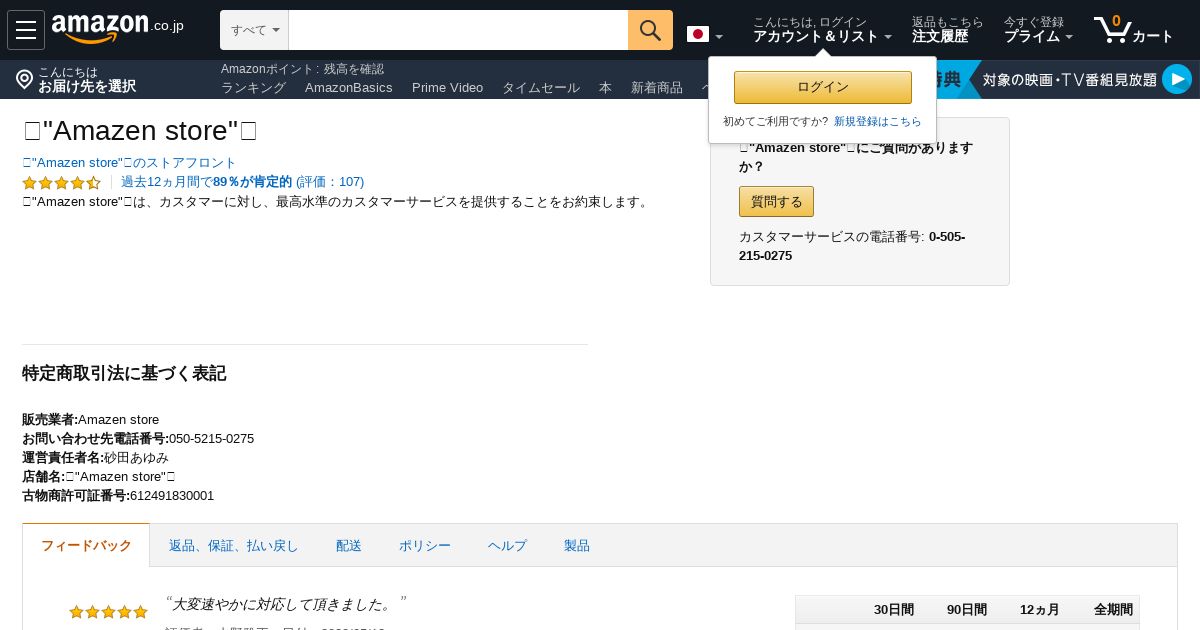Open the Japan flag language selector
This screenshot has height=630, width=1200.
click(705, 35)
